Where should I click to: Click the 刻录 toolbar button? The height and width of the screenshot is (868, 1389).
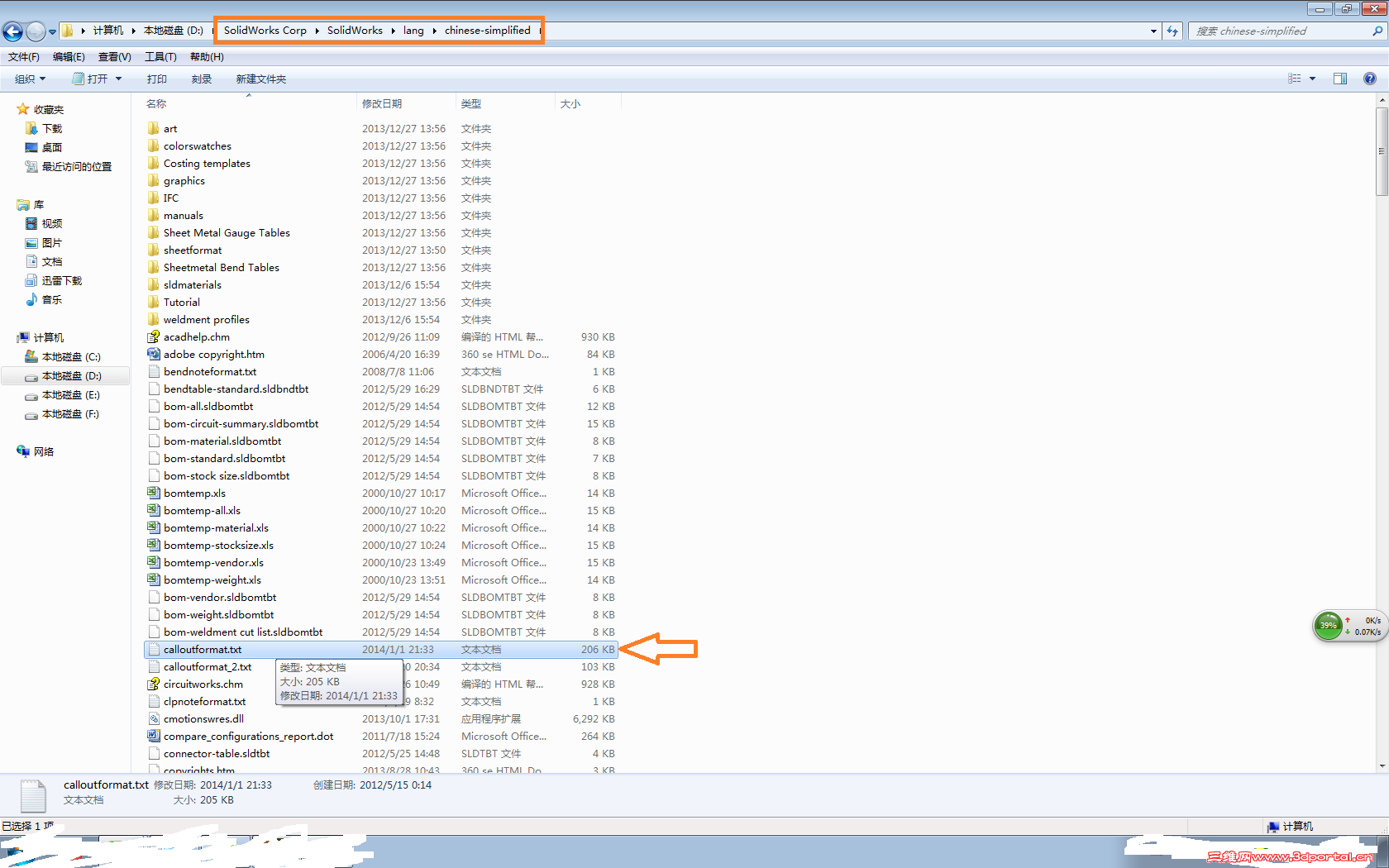202,79
